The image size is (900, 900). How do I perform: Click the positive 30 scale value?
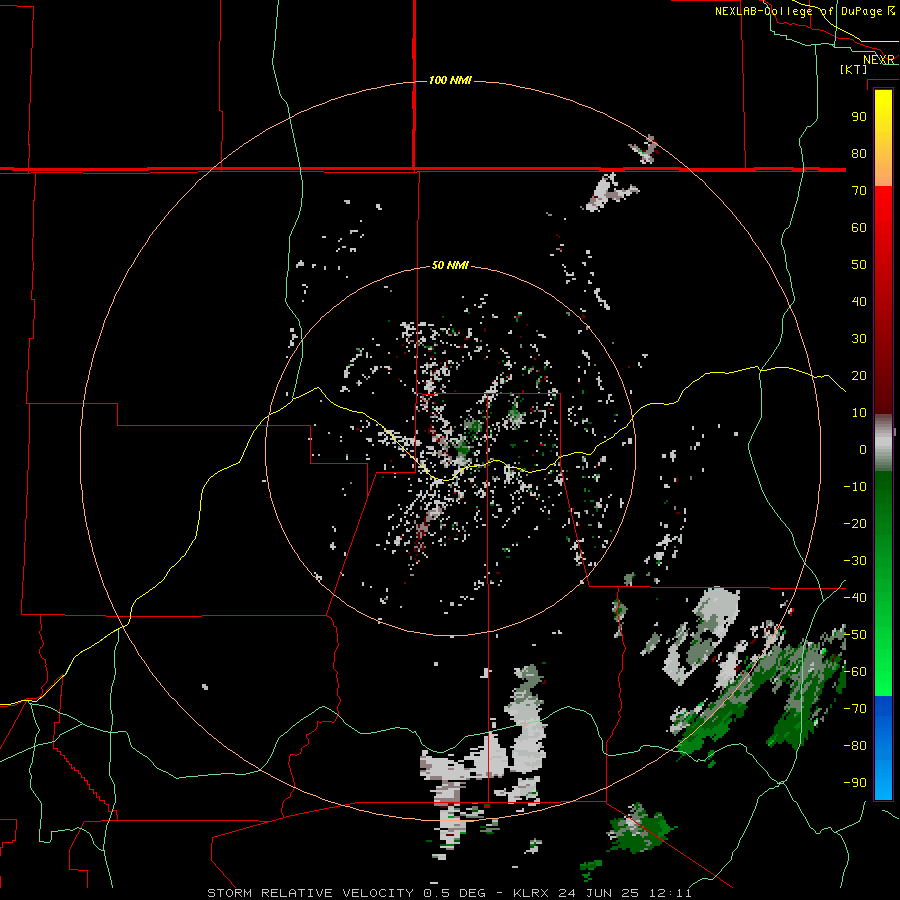point(859,339)
